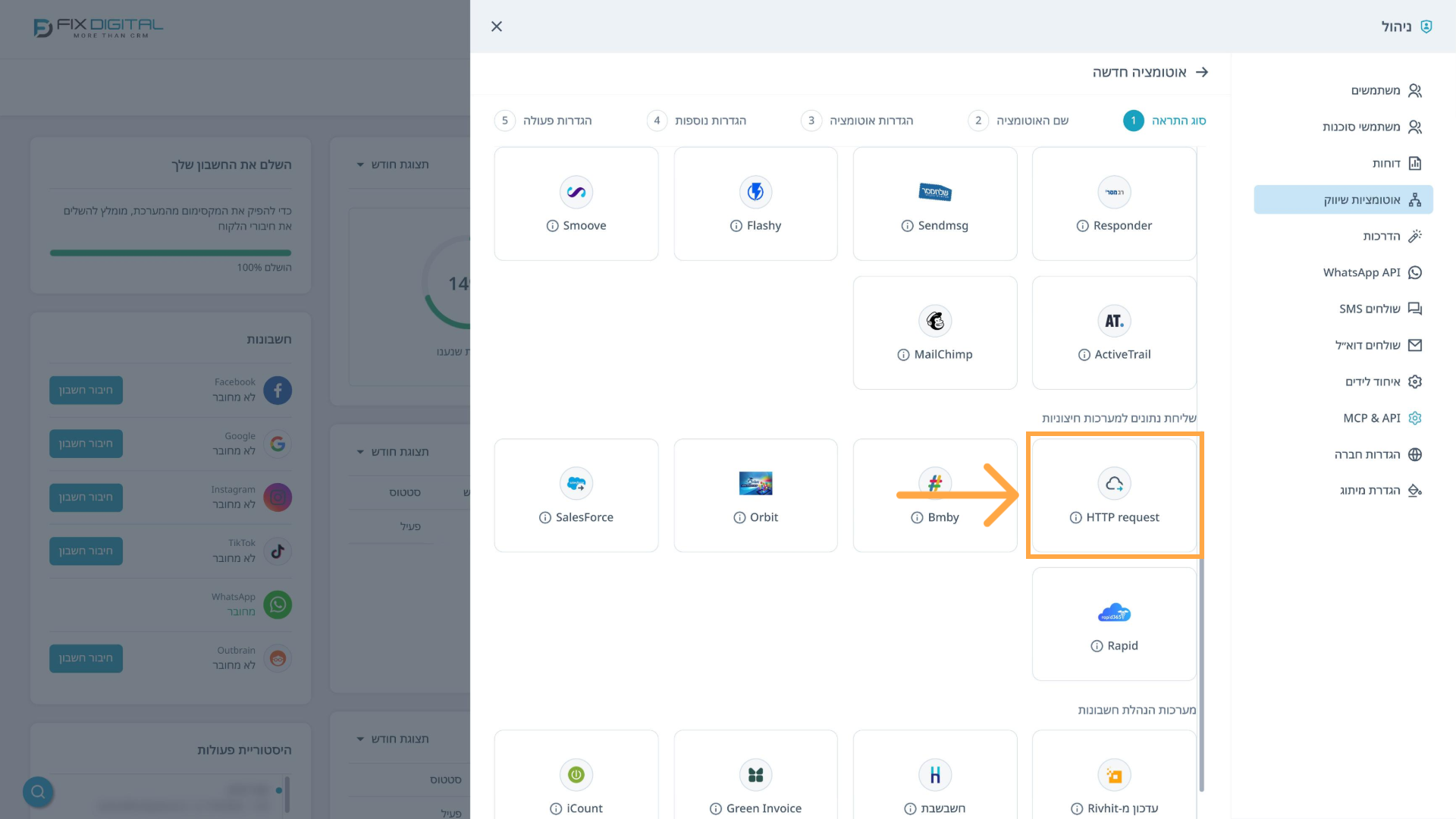This screenshot has height=819, width=1456.
Task: Open the search bubble at bottom-left
Action: coord(38,792)
